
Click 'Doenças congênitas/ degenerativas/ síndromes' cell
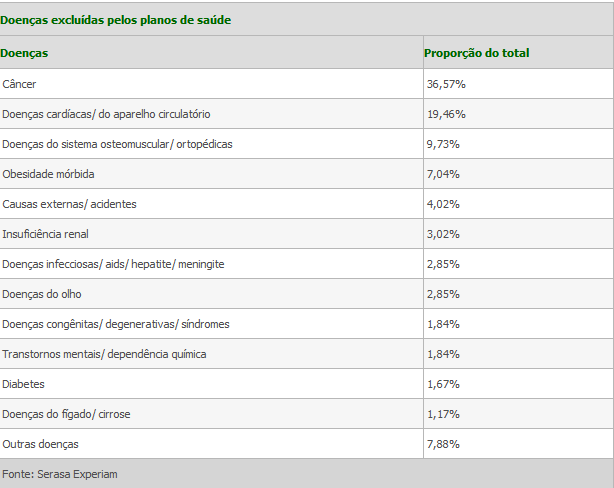(116, 324)
